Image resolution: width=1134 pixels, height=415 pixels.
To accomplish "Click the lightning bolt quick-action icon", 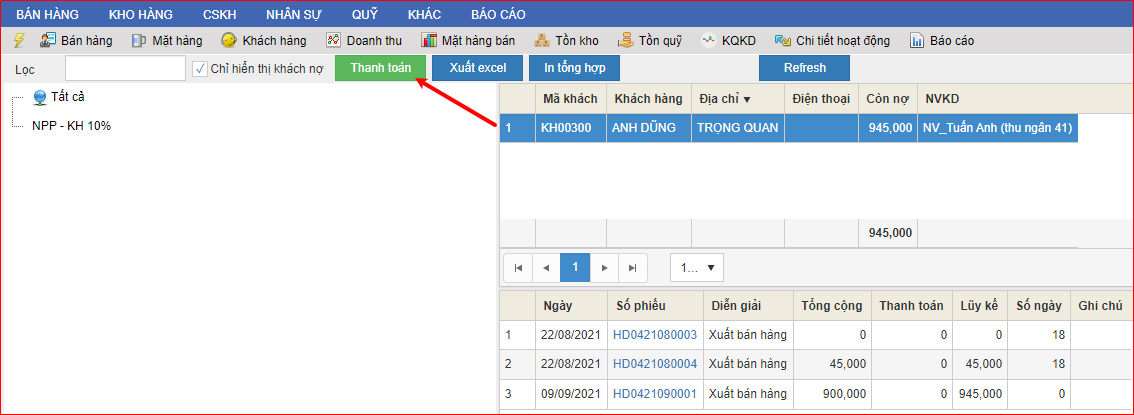I will [20, 40].
